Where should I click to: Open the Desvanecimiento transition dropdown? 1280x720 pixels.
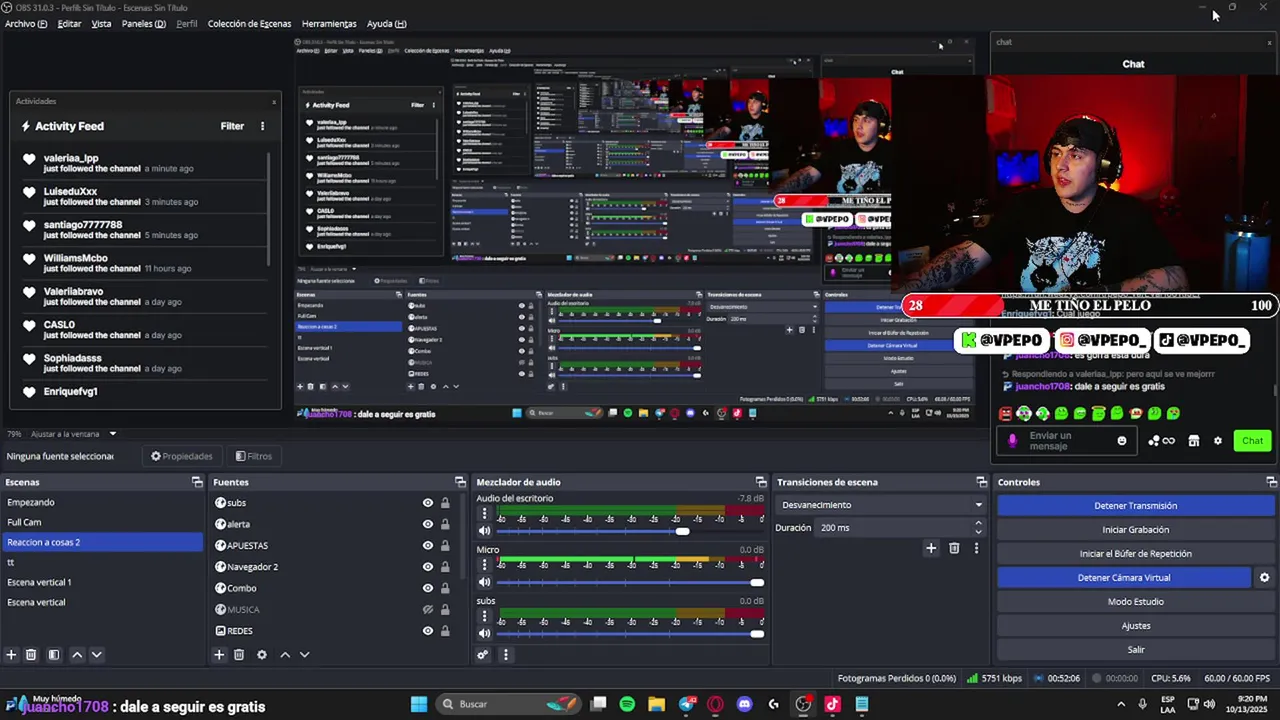click(x=882, y=505)
